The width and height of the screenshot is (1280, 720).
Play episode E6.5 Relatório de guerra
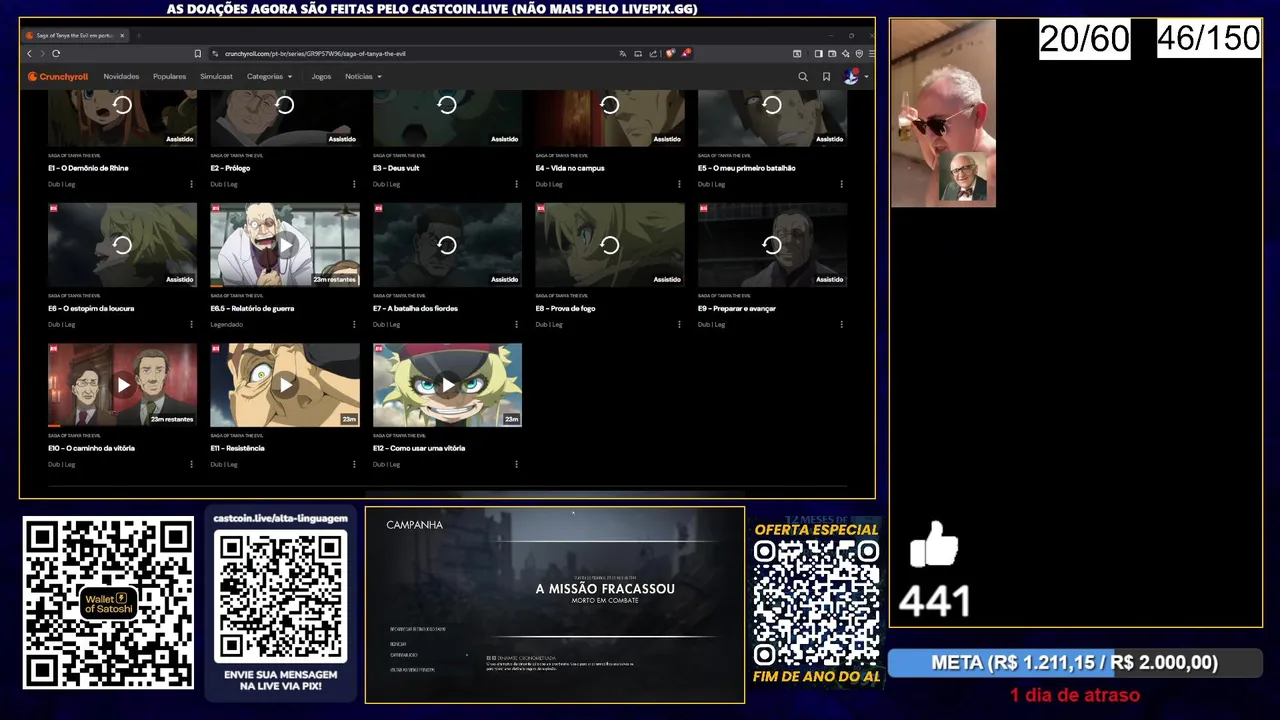(285, 245)
